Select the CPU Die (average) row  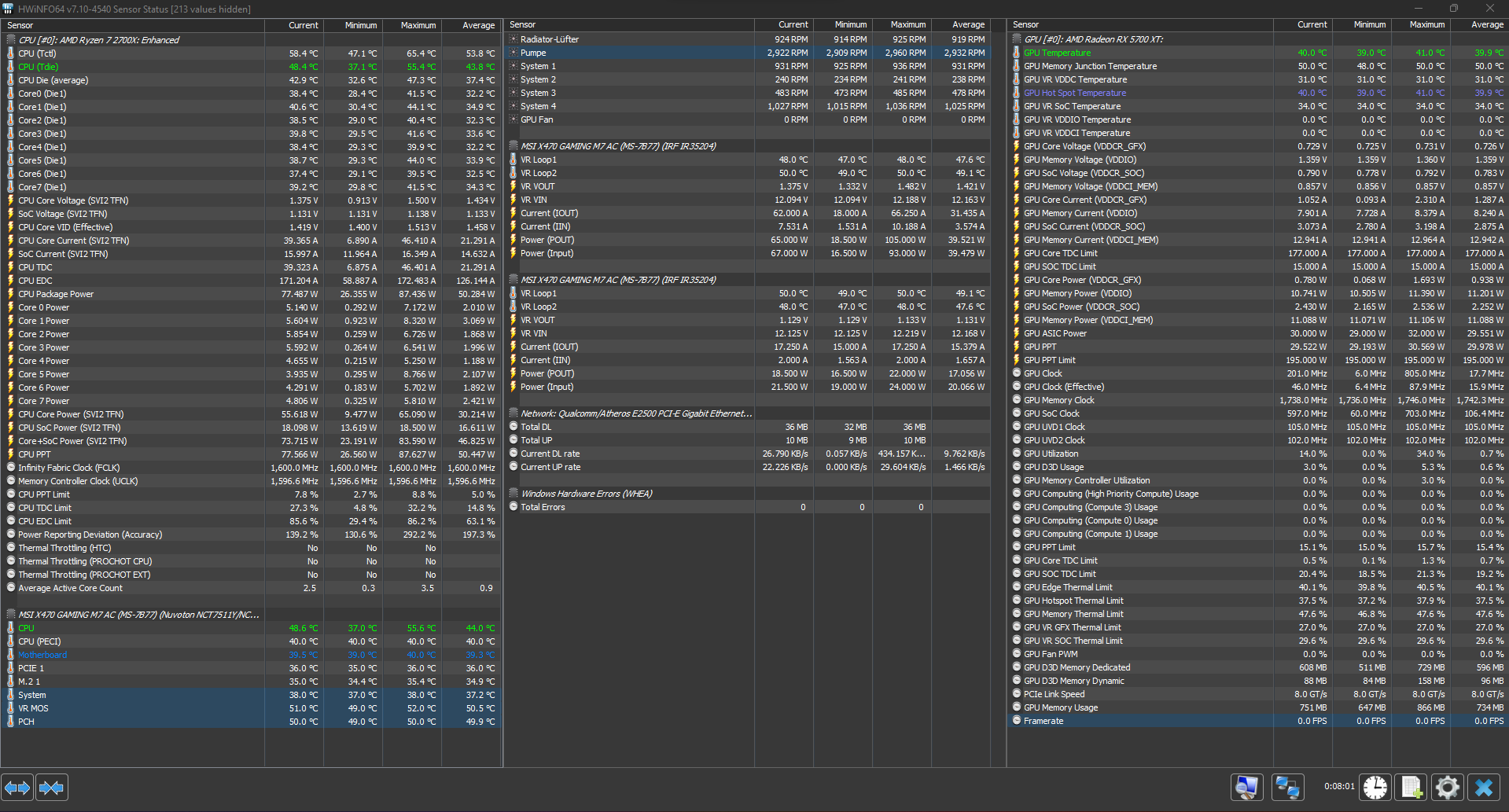click(x=252, y=80)
